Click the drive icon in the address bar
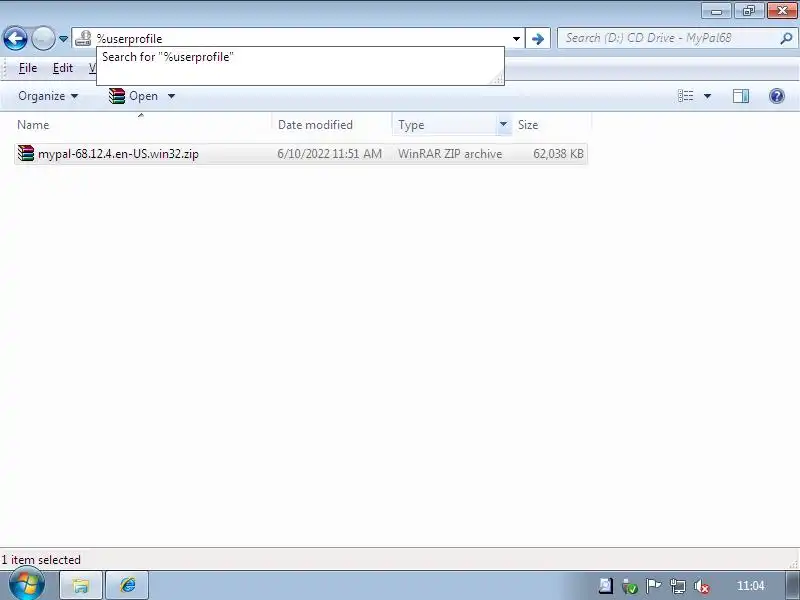 coord(83,38)
